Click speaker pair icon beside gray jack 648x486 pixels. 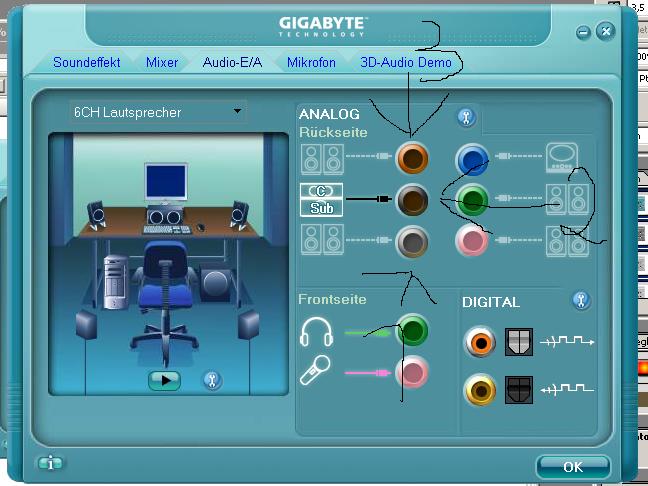322,240
